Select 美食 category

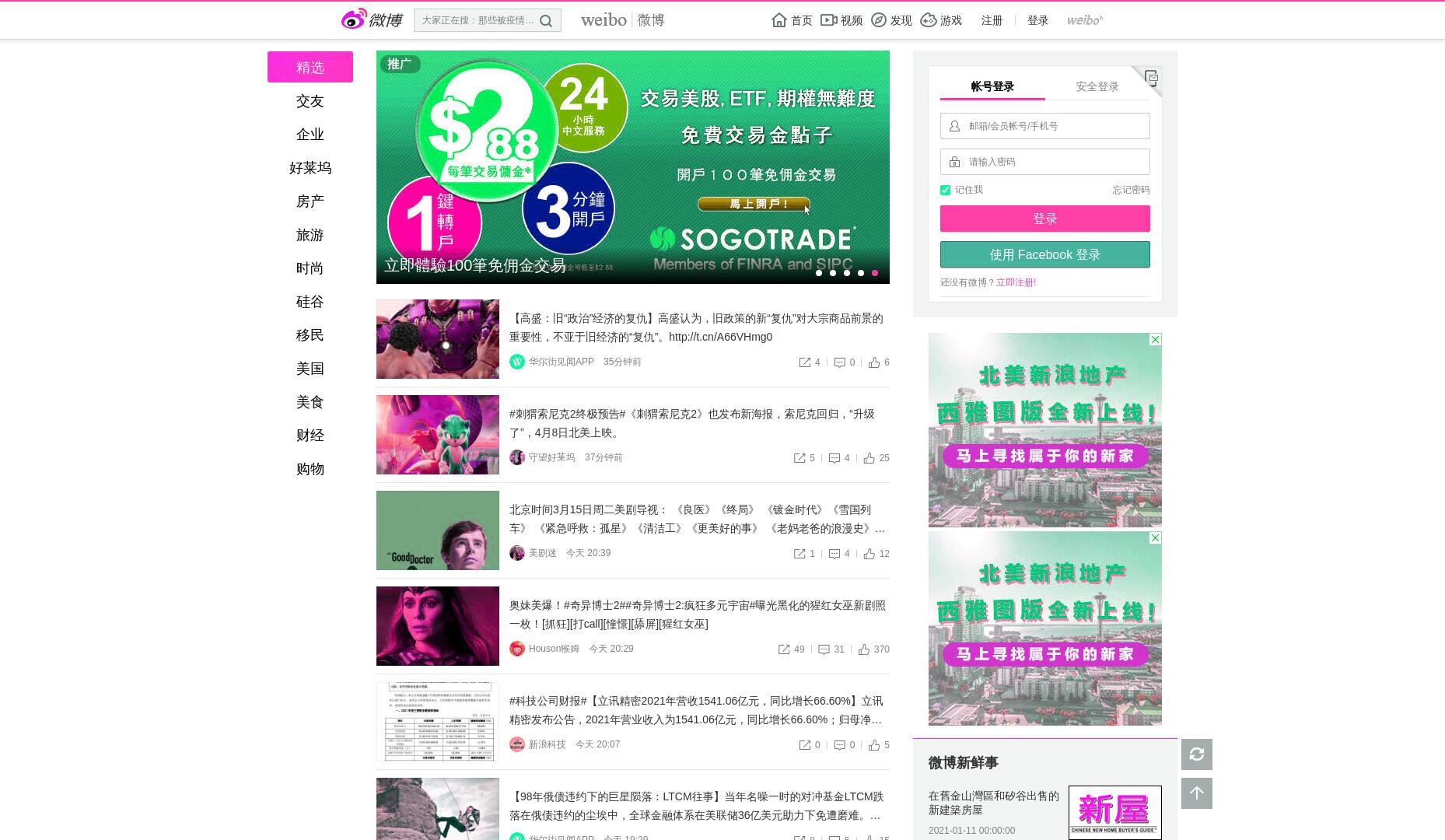[x=310, y=402]
